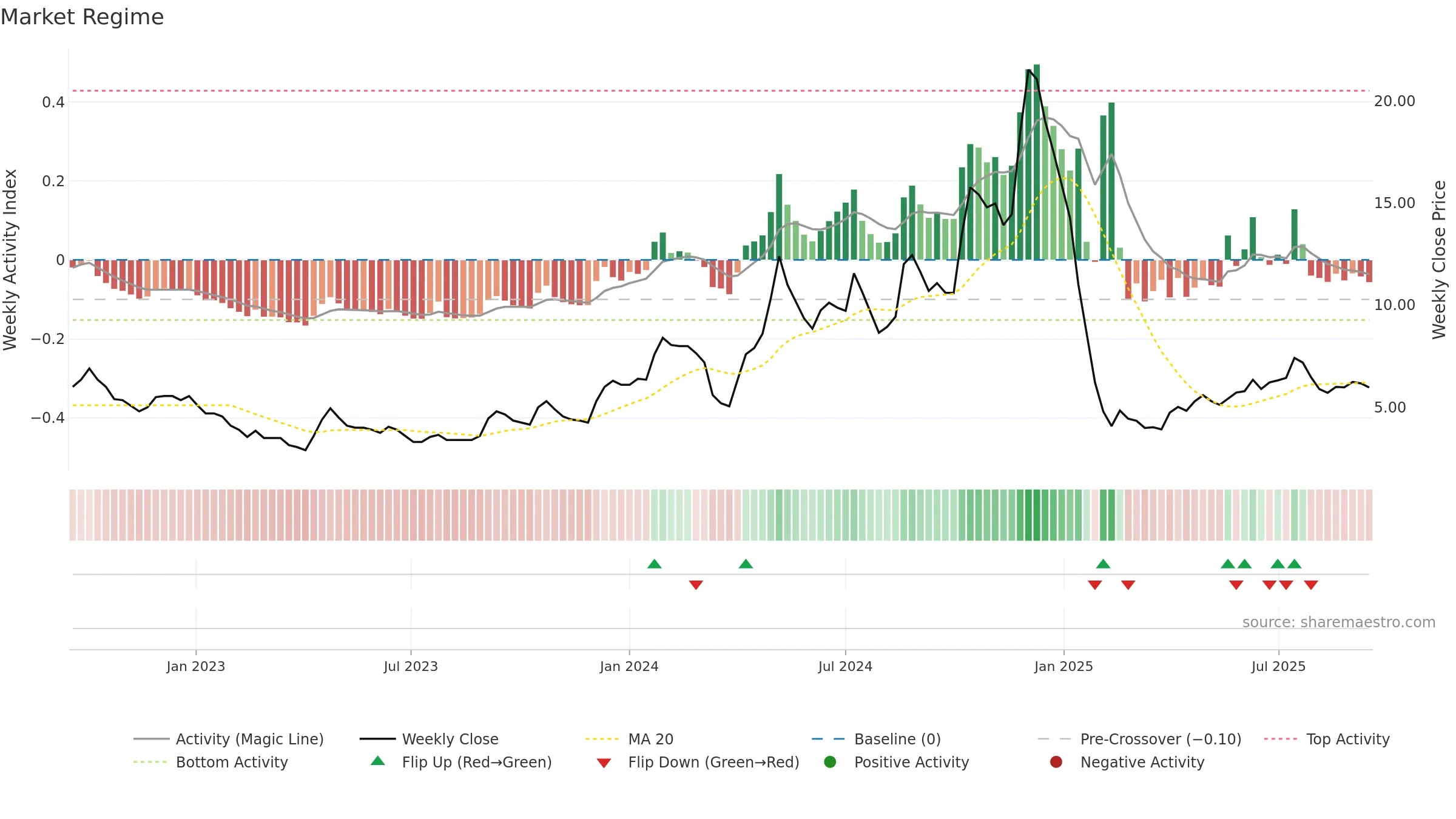Click the 15.00 price axis tick label

(1395, 203)
